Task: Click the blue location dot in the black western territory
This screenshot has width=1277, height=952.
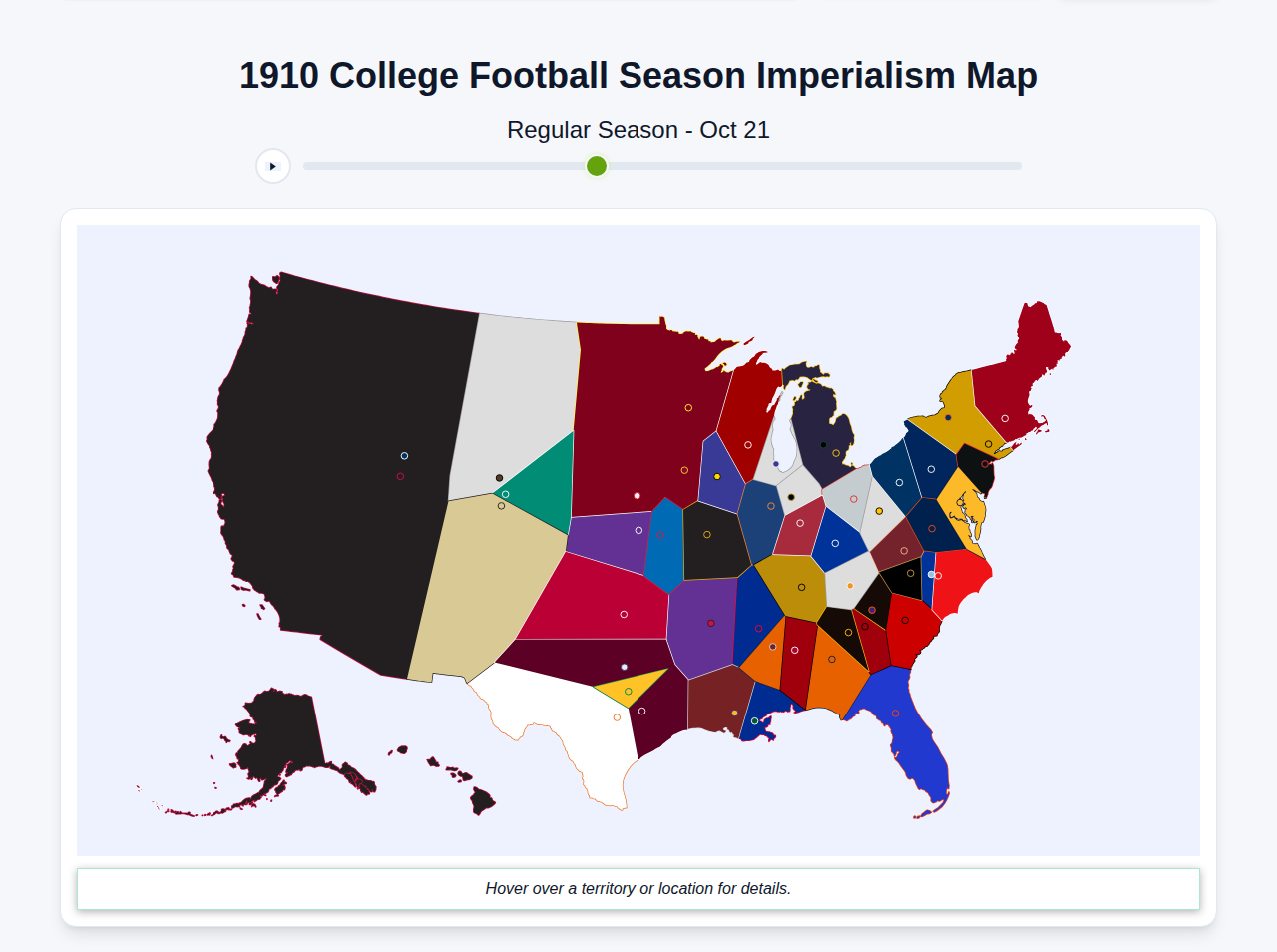Action: pyautogui.click(x=403, y=455)
